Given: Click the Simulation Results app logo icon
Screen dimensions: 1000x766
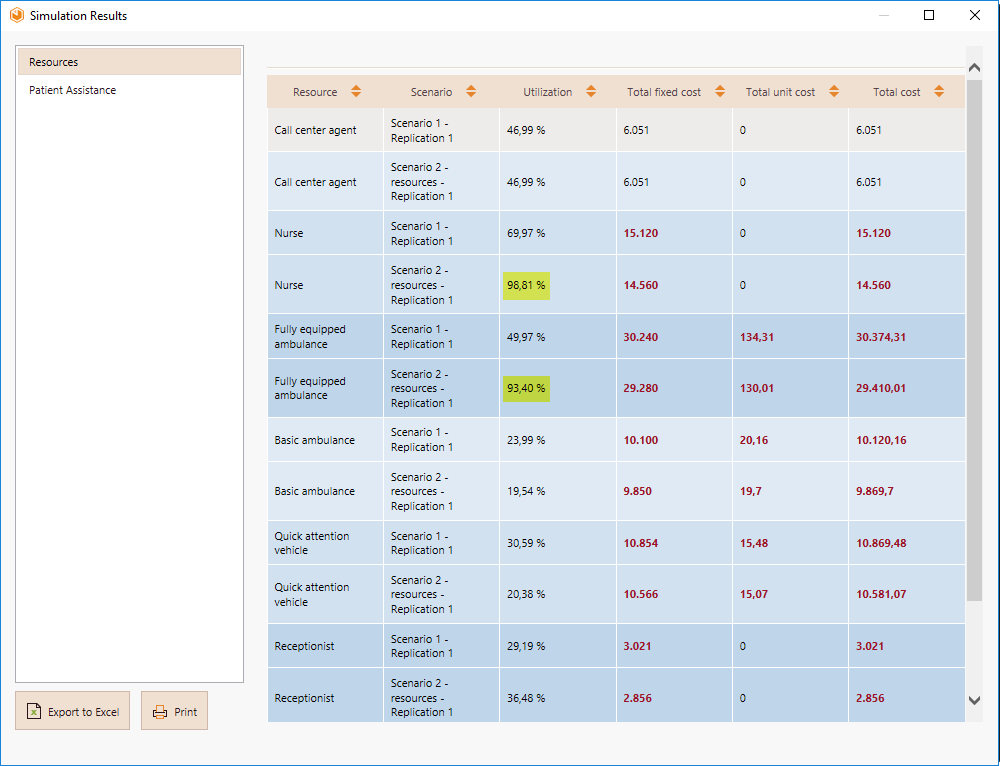Looking at the screenshot, I should (x=17, y=15).
